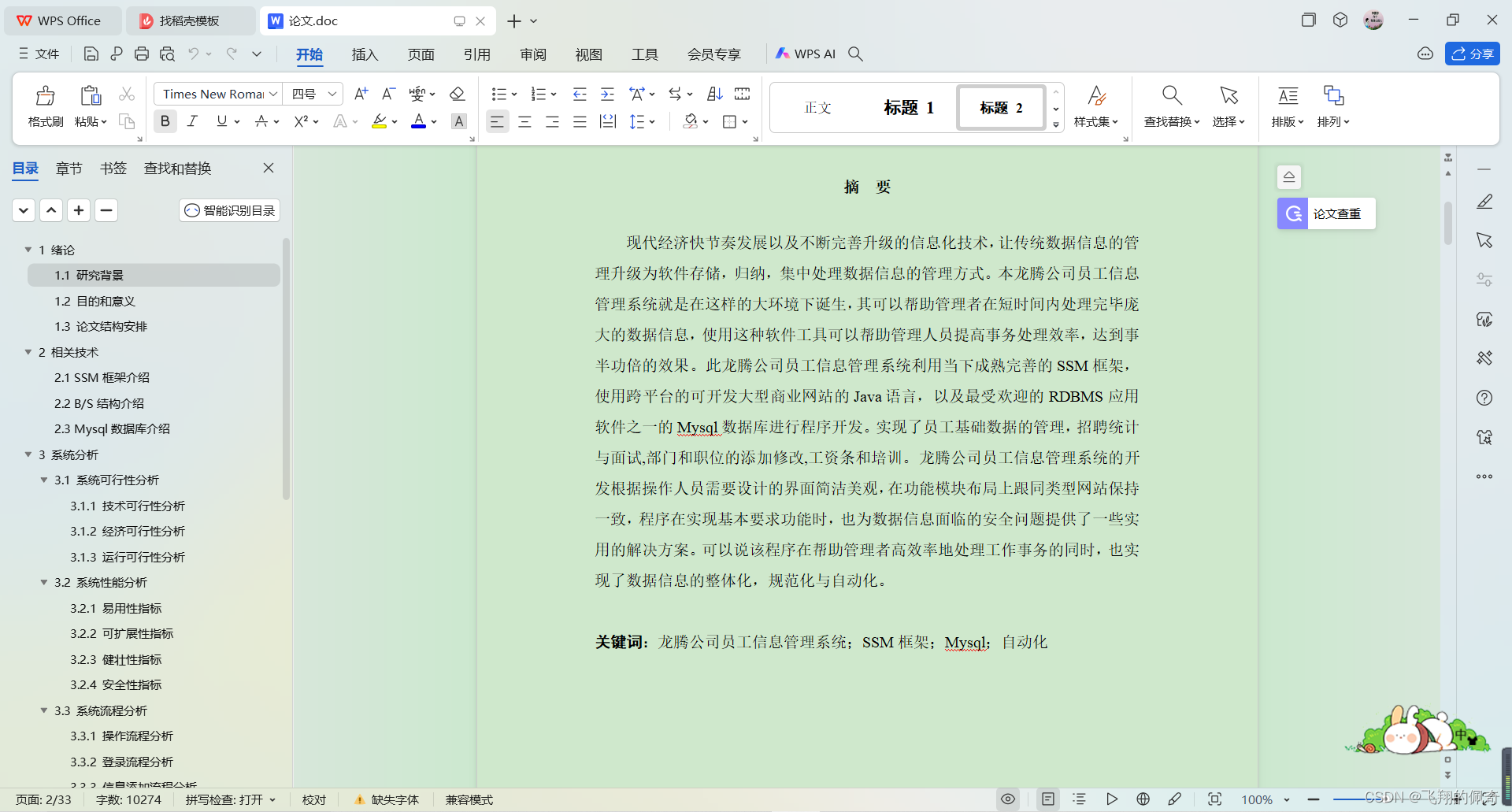Click the Cut scissors icon
This screenshot has height=812, width=1512.
click(127, 94)
